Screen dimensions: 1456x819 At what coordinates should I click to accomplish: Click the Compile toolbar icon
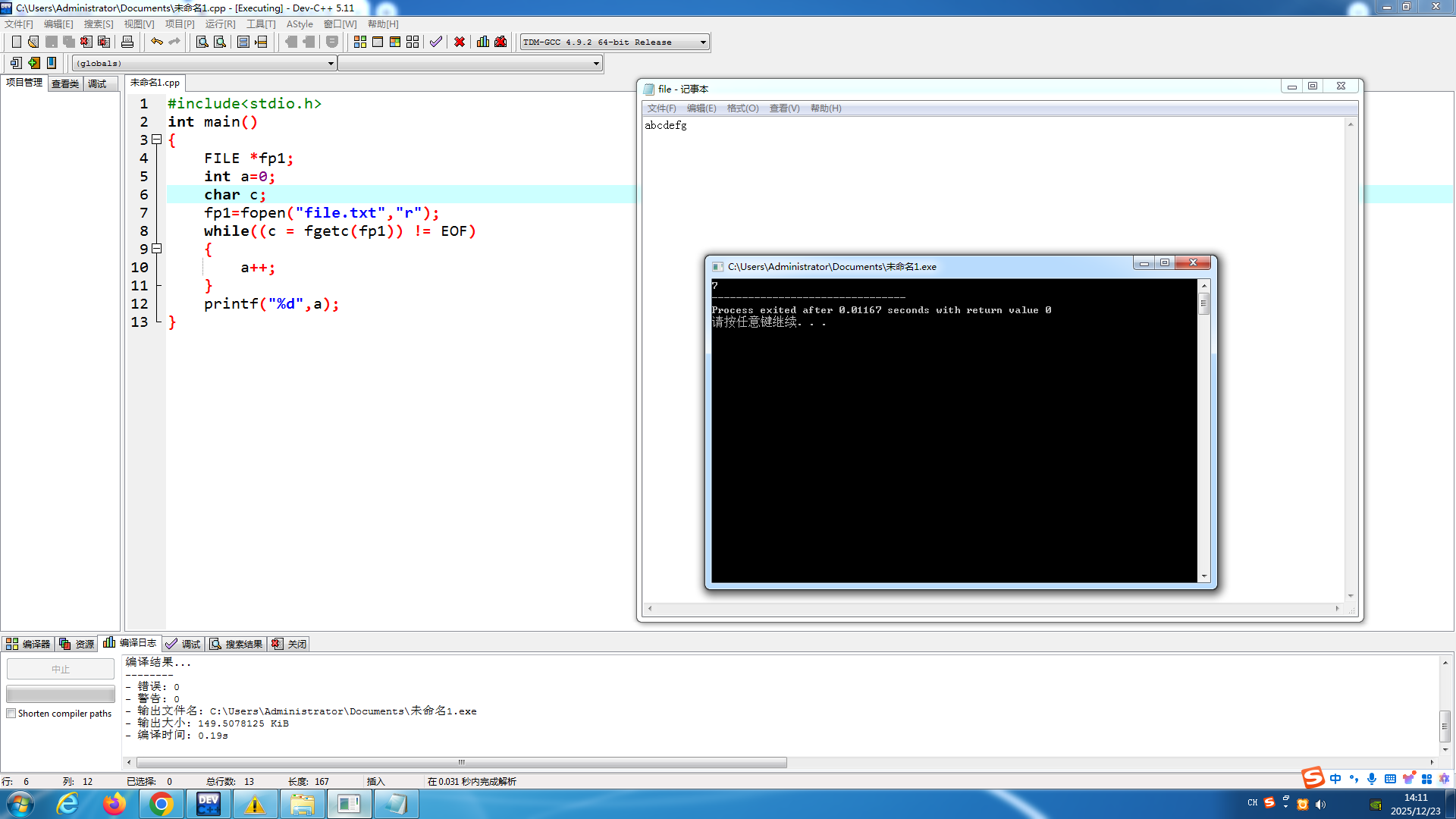tap(359, 42)
